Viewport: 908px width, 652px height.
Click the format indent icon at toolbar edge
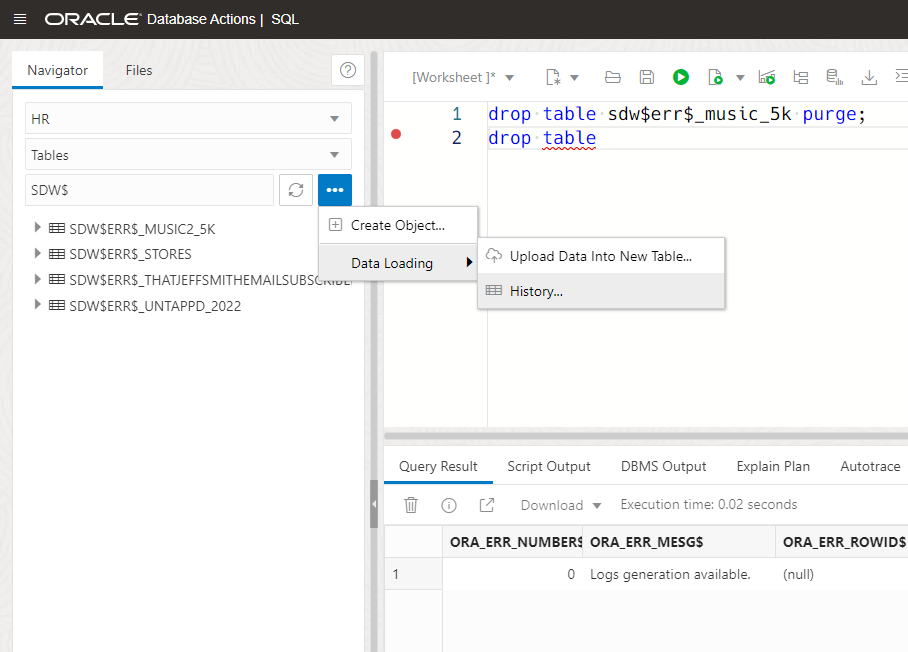point(901,77)
